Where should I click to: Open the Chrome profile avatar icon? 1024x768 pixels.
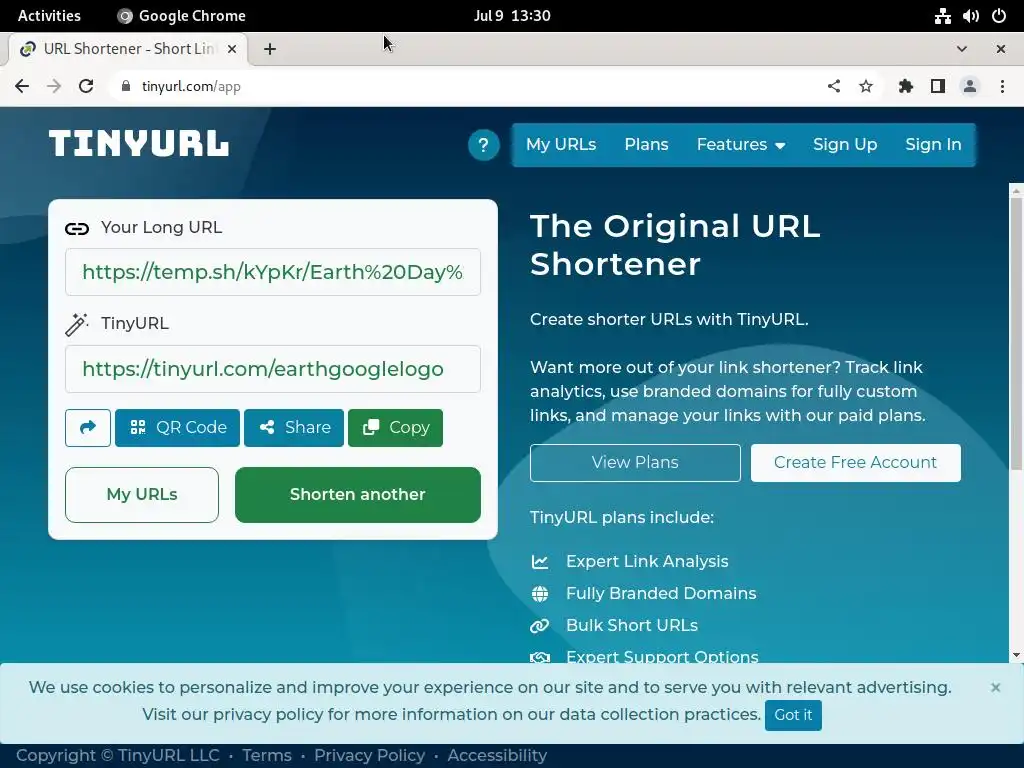click(x=970, y=86)
